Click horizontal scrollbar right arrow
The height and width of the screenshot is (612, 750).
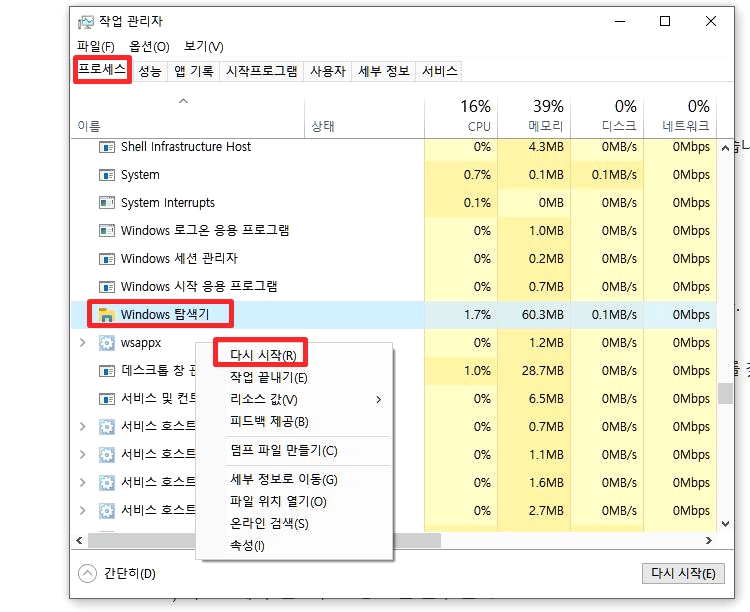point(709,540)
